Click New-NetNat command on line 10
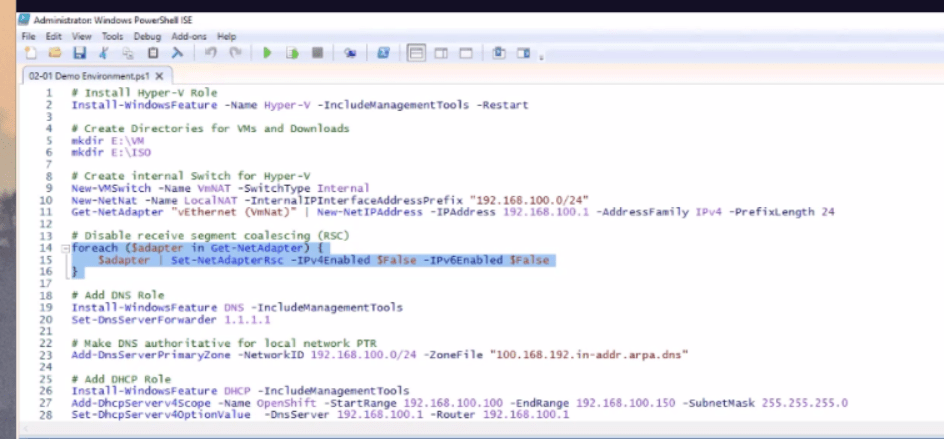This screenshot has height=439, width=944. pyautogui.click(x=104, y=200)
